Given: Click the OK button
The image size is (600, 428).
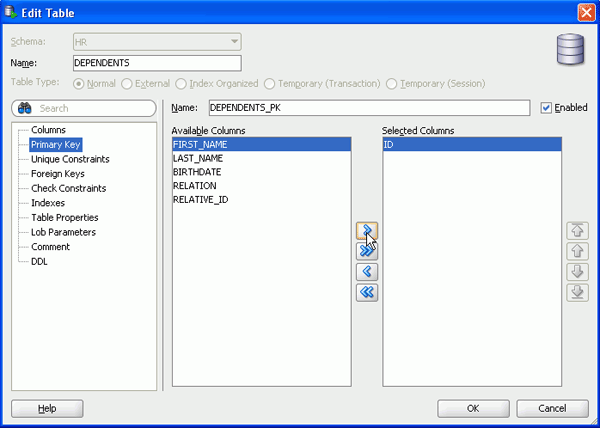Looking at the screenshot, I should tap(473, 408).
